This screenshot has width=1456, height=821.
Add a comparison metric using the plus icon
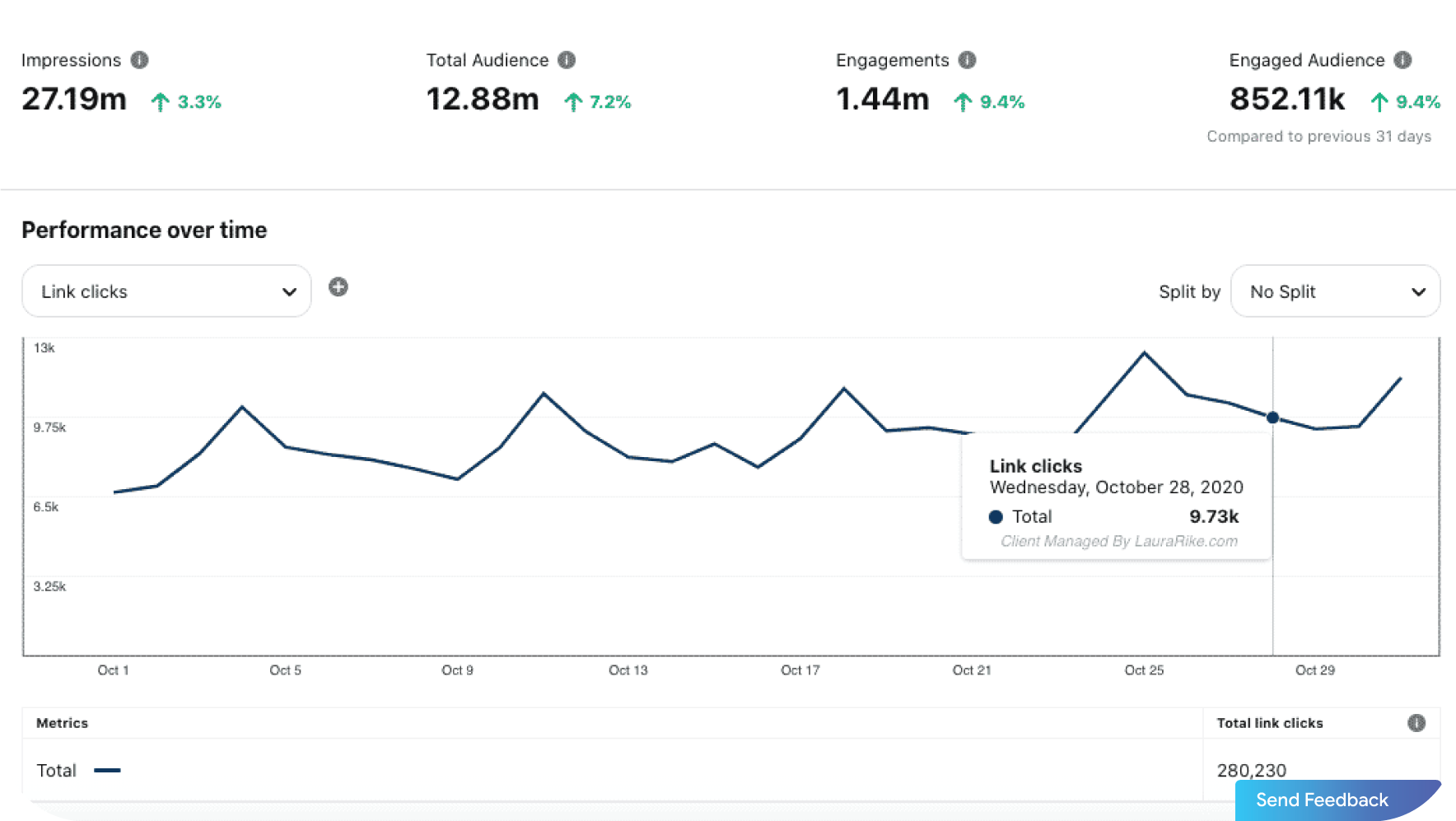click(338, 287)
